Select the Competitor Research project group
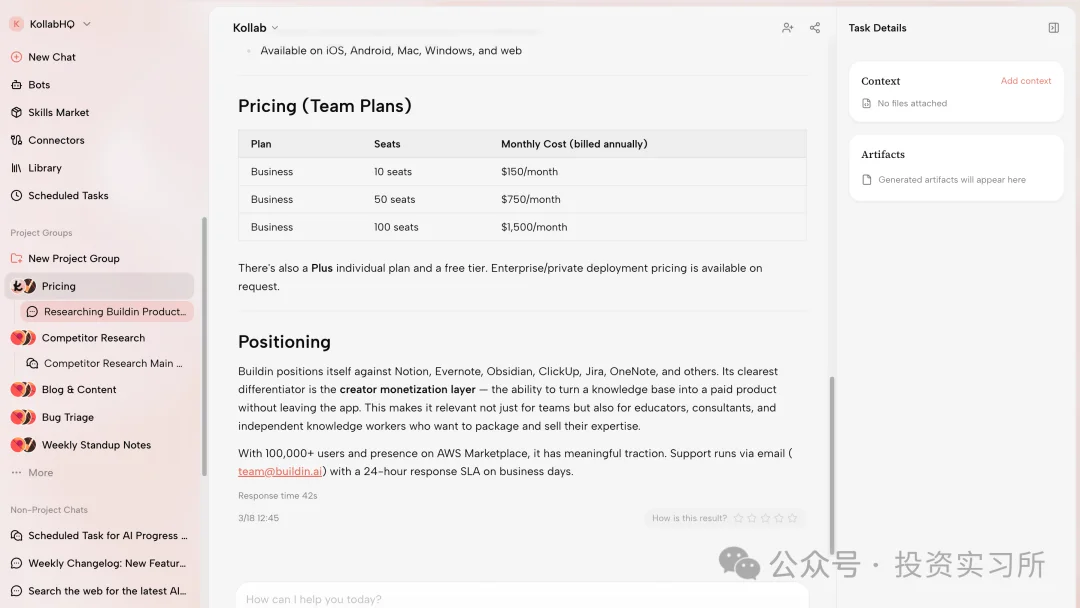Screen dimensions: 1080x608 (93, 338)
